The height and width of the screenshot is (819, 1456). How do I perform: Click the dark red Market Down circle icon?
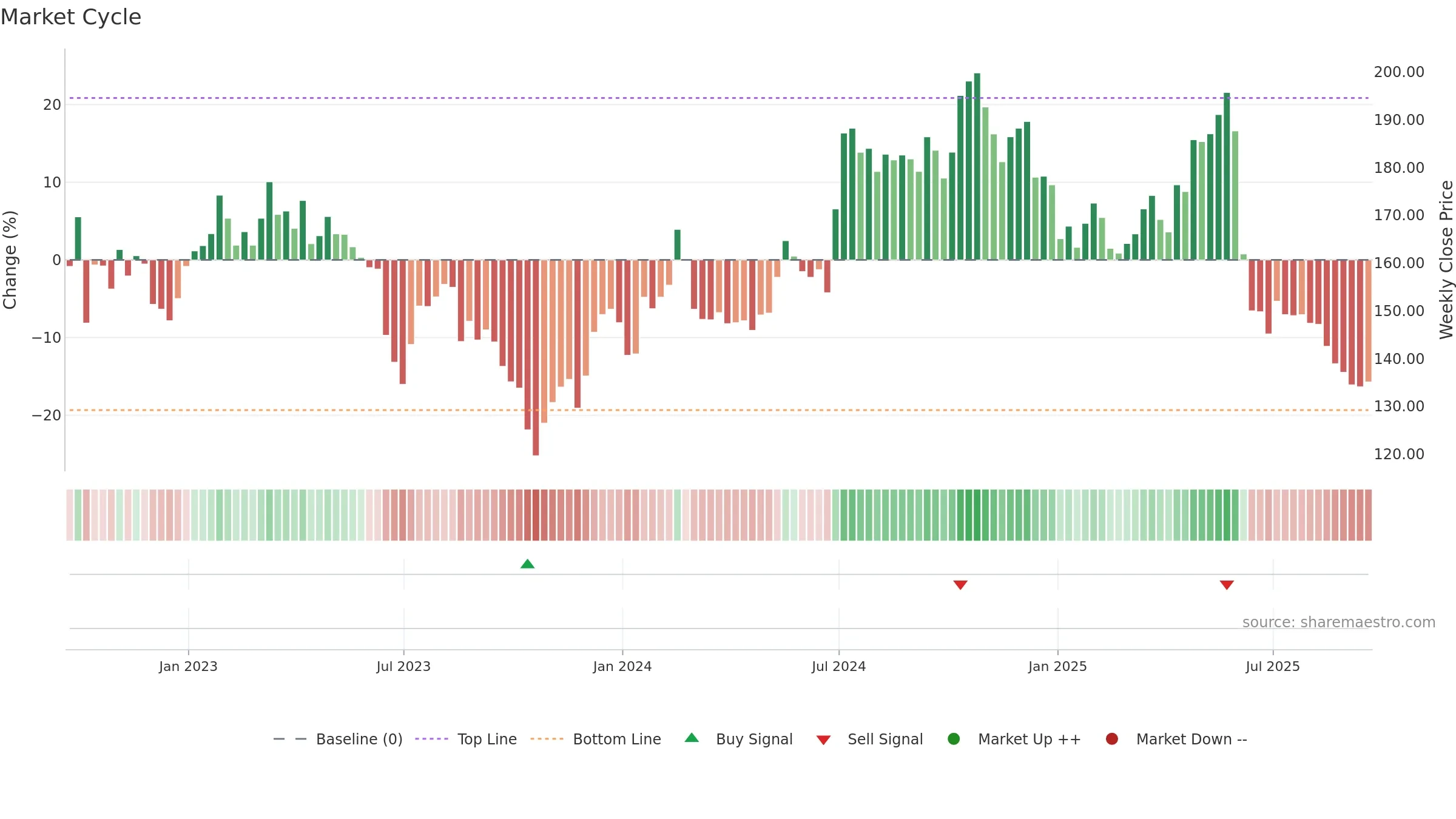1112,739
